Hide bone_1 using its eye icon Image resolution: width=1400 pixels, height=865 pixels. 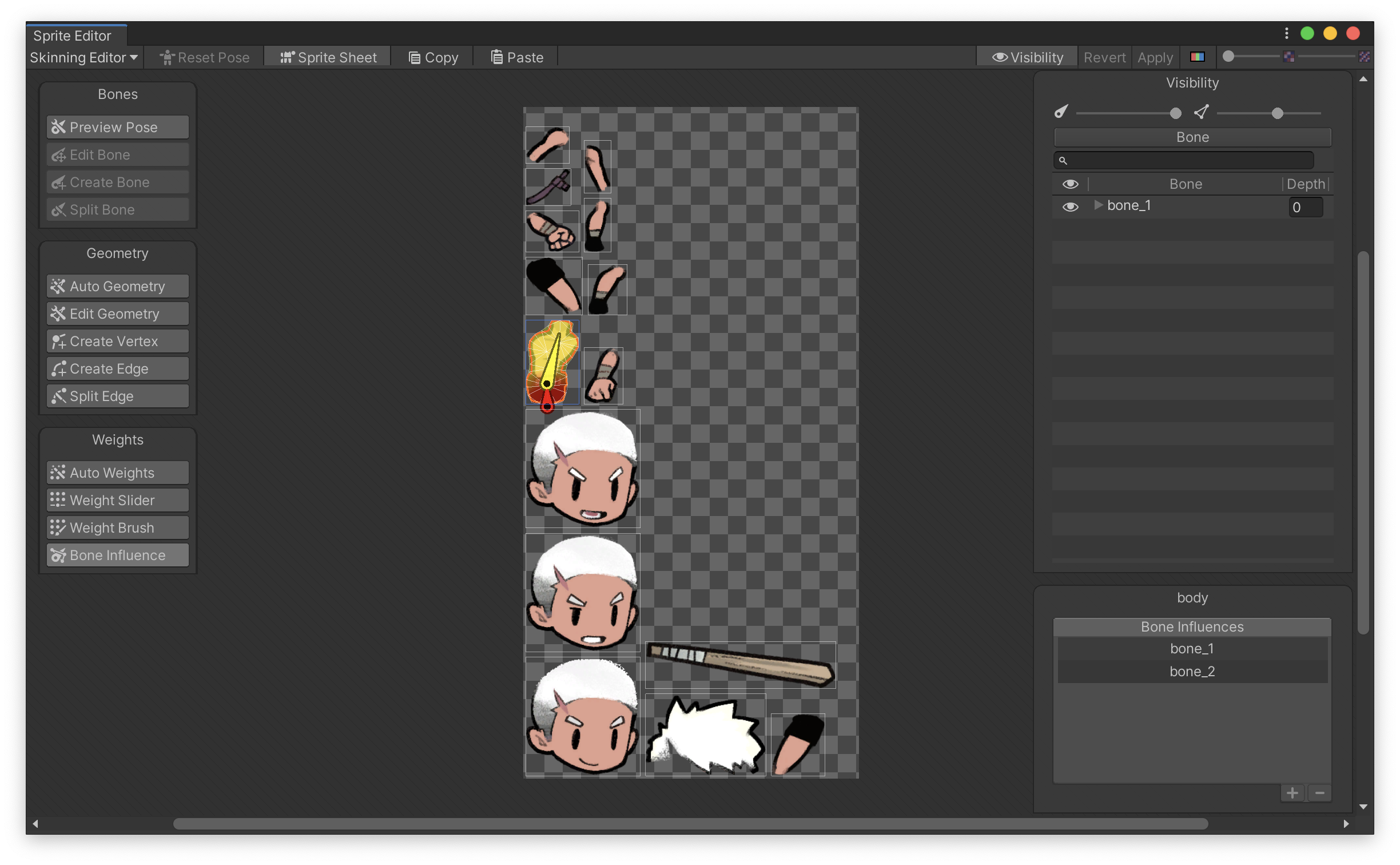(x=1070, y=207)
